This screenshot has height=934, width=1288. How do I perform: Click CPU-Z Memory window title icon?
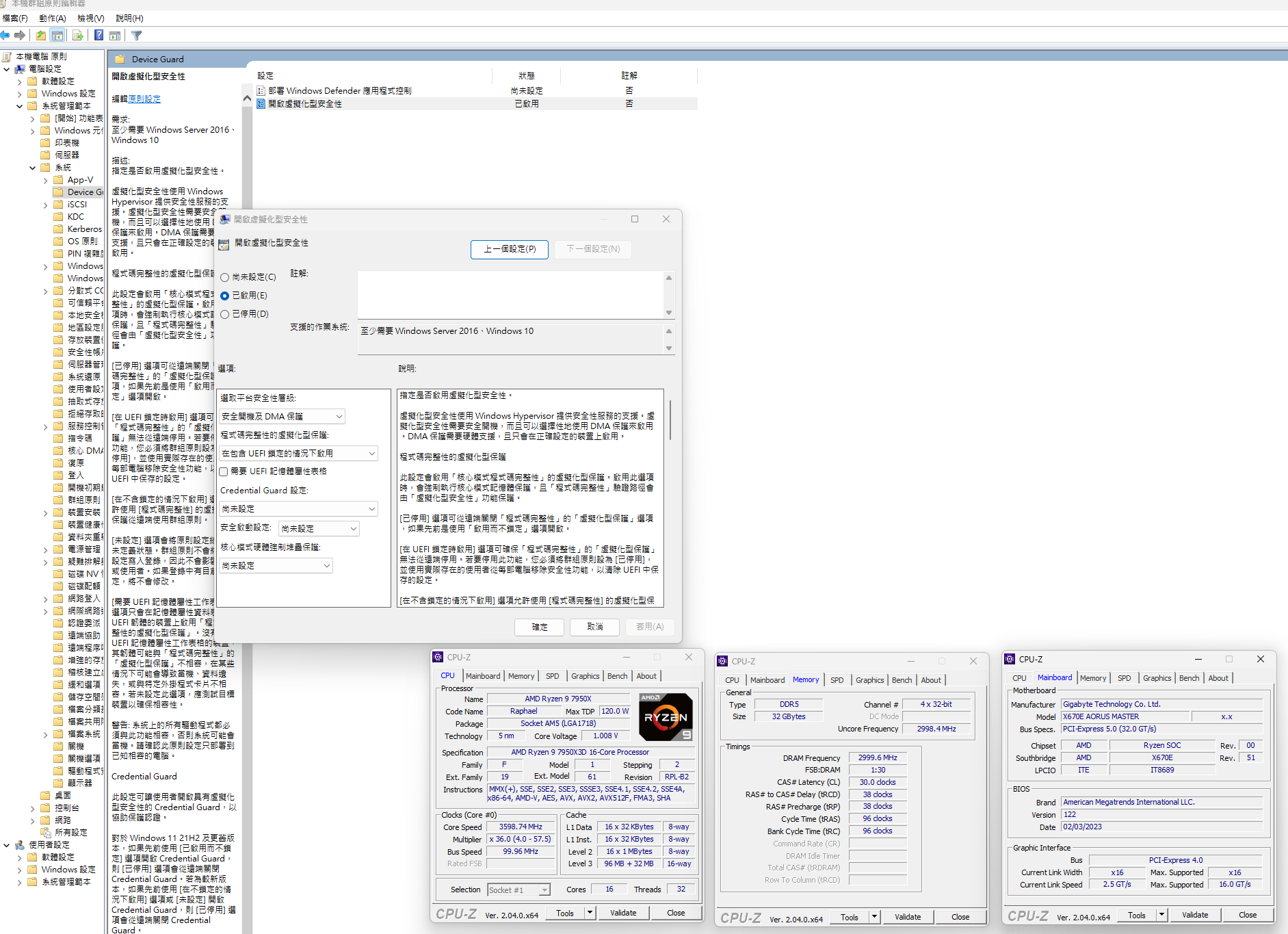pyautogui.click(x=722, y=661)
